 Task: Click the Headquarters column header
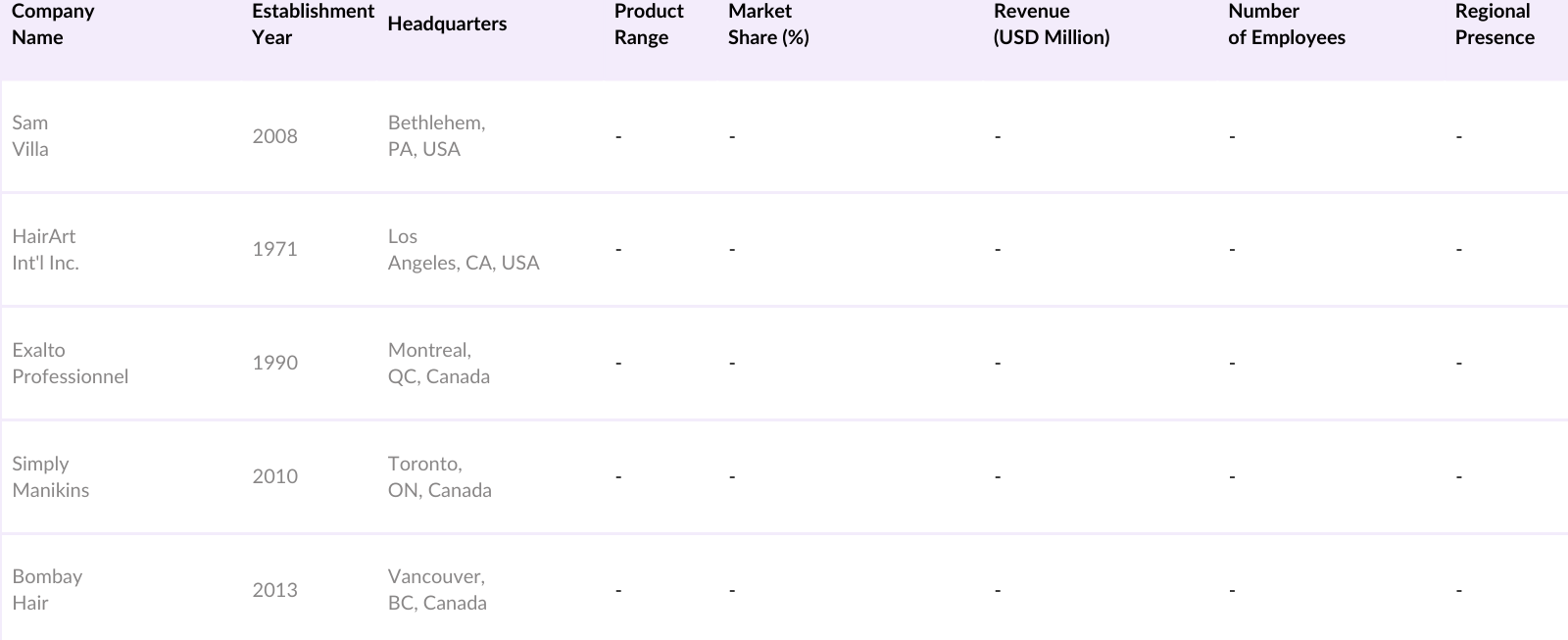pyautogui.click(x=447, y=25)
